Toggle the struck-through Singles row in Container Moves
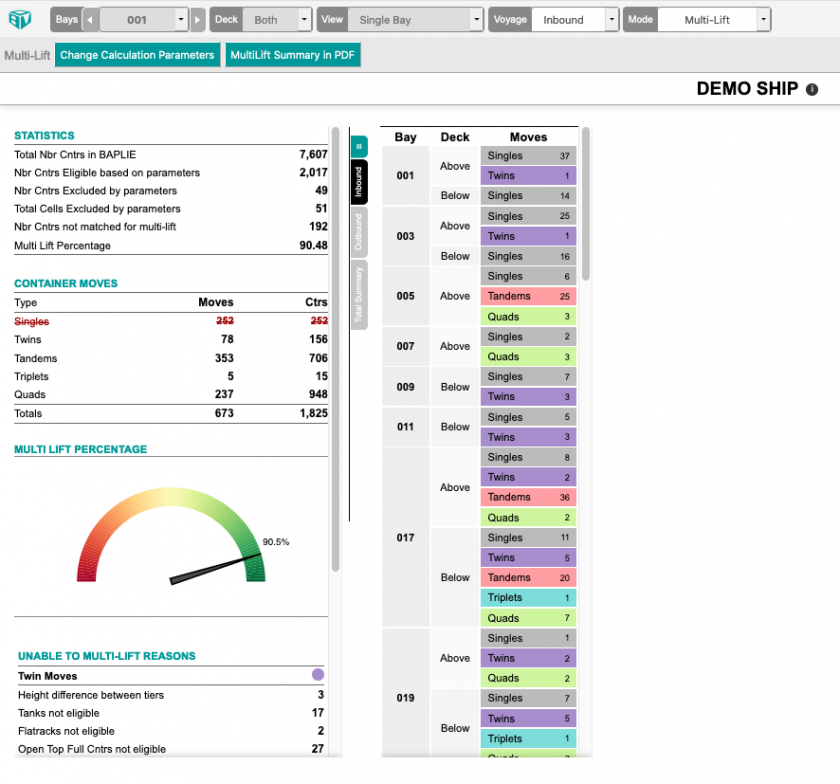Image resolution: width=840 pixels, height=784 pixels. tap(32, 321)
